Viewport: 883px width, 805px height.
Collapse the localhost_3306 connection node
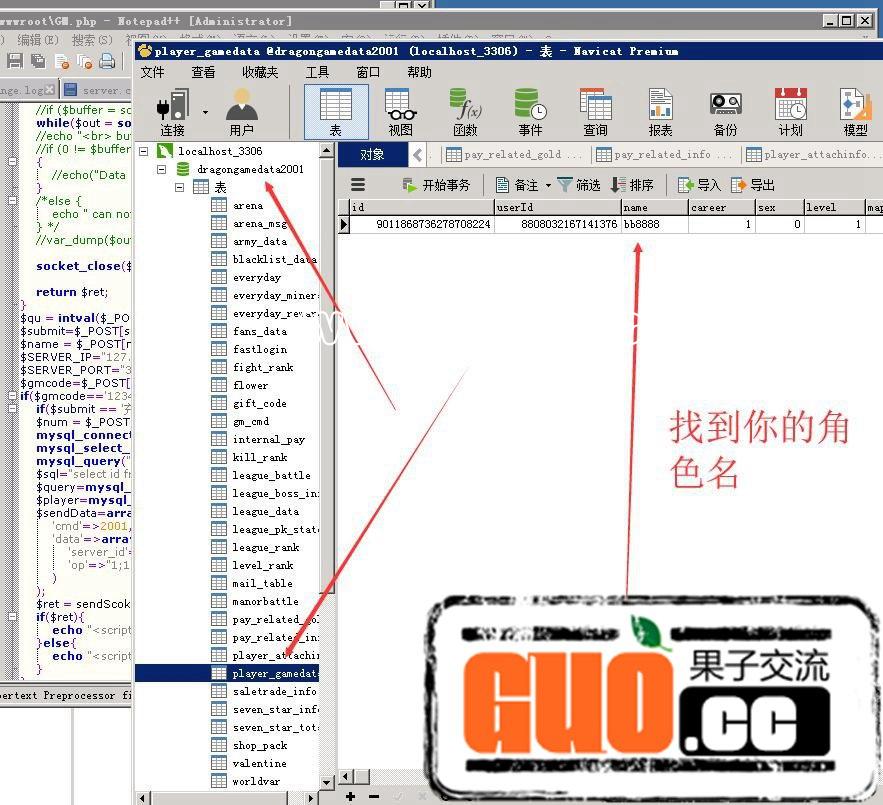coord(144,151)
